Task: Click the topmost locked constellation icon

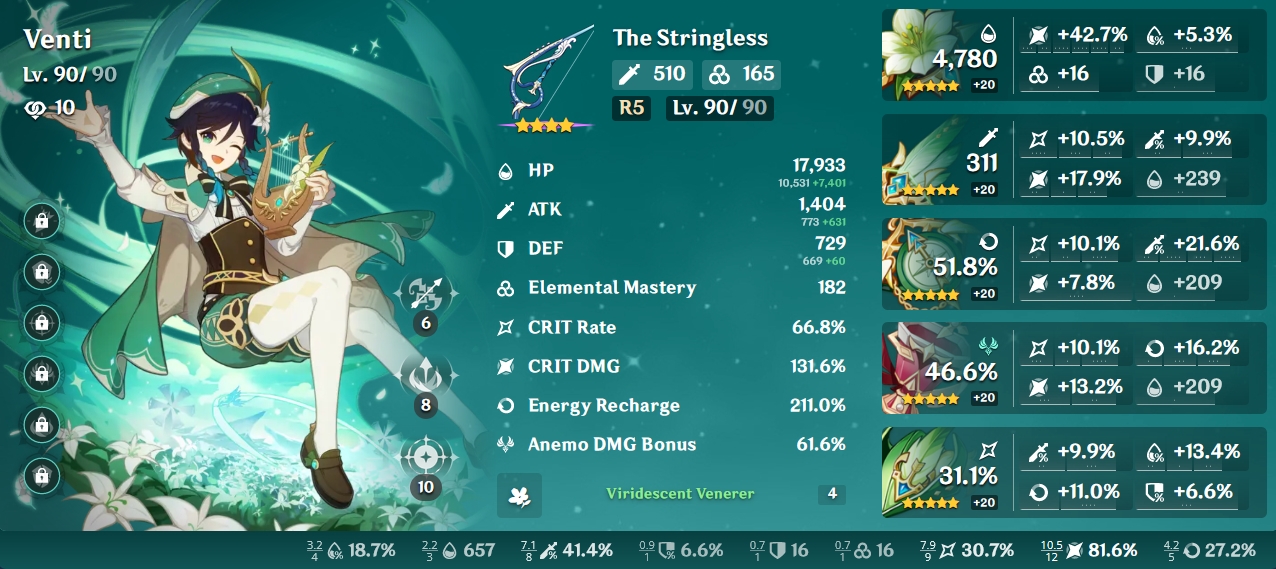Action: pyautogui.click(x=42, y=222)
